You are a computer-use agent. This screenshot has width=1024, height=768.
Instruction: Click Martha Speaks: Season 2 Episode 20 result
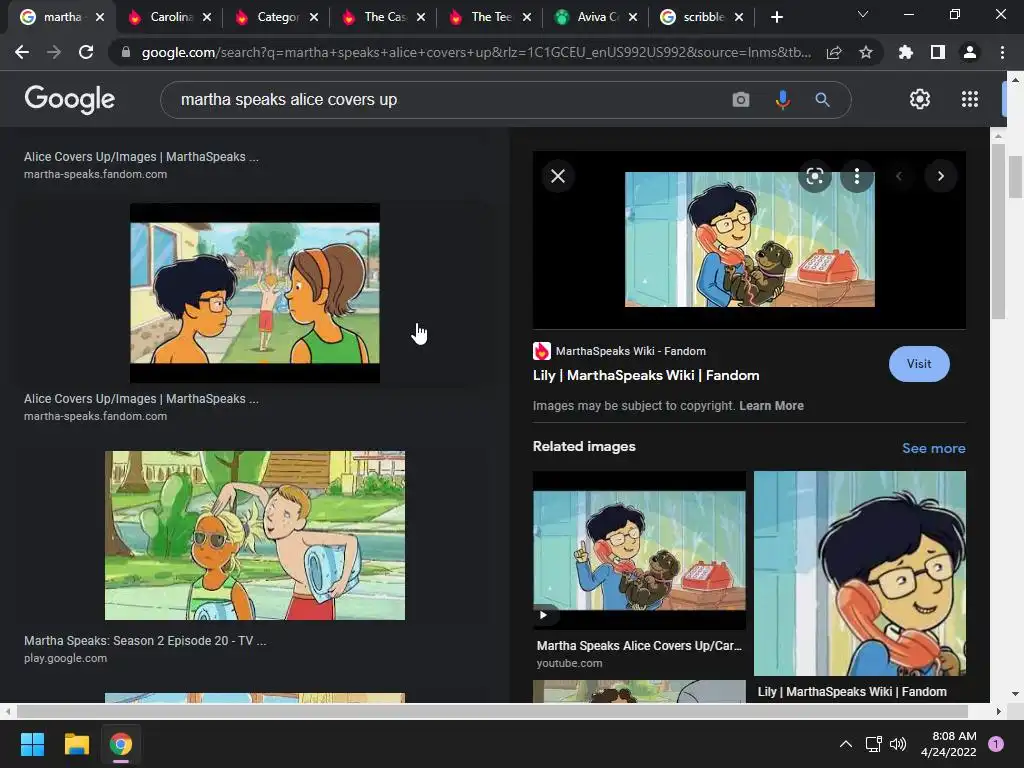(145, 641)
